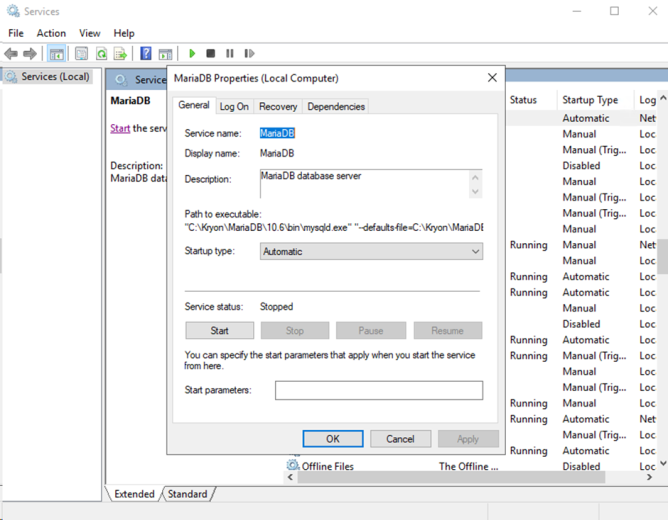
Task: Click Cancel in MariaDB Properties
Action: point(400,439)
